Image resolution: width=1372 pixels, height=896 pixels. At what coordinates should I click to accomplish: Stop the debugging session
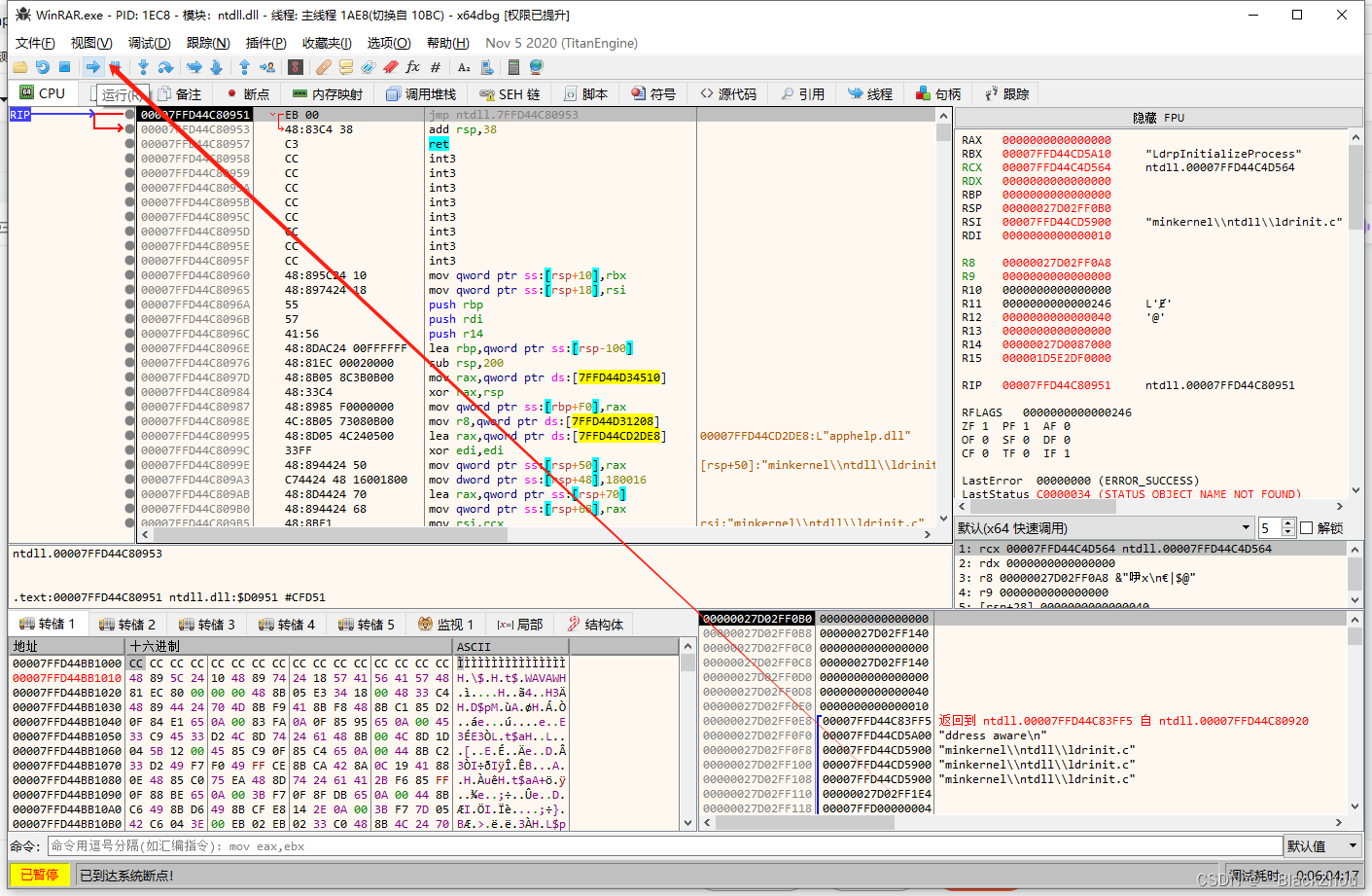[x=64, y=67]
